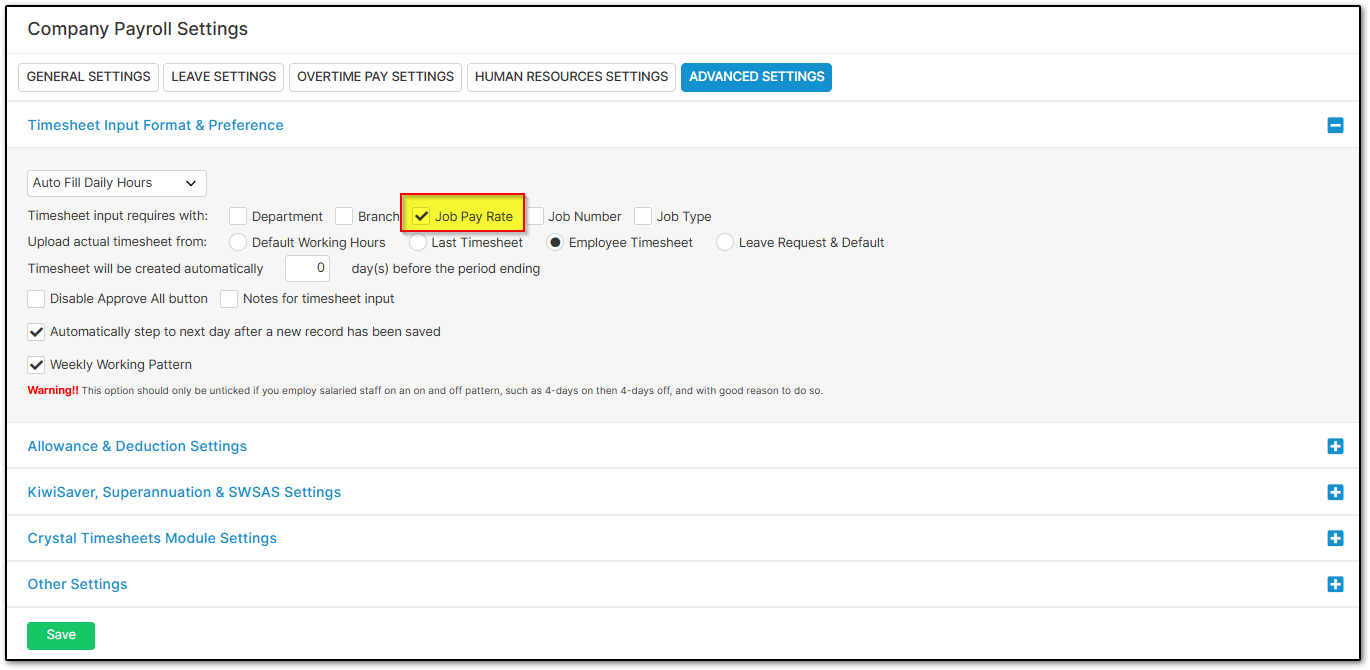
Task: Switch to Leave Settings tab
Action: 224,77
